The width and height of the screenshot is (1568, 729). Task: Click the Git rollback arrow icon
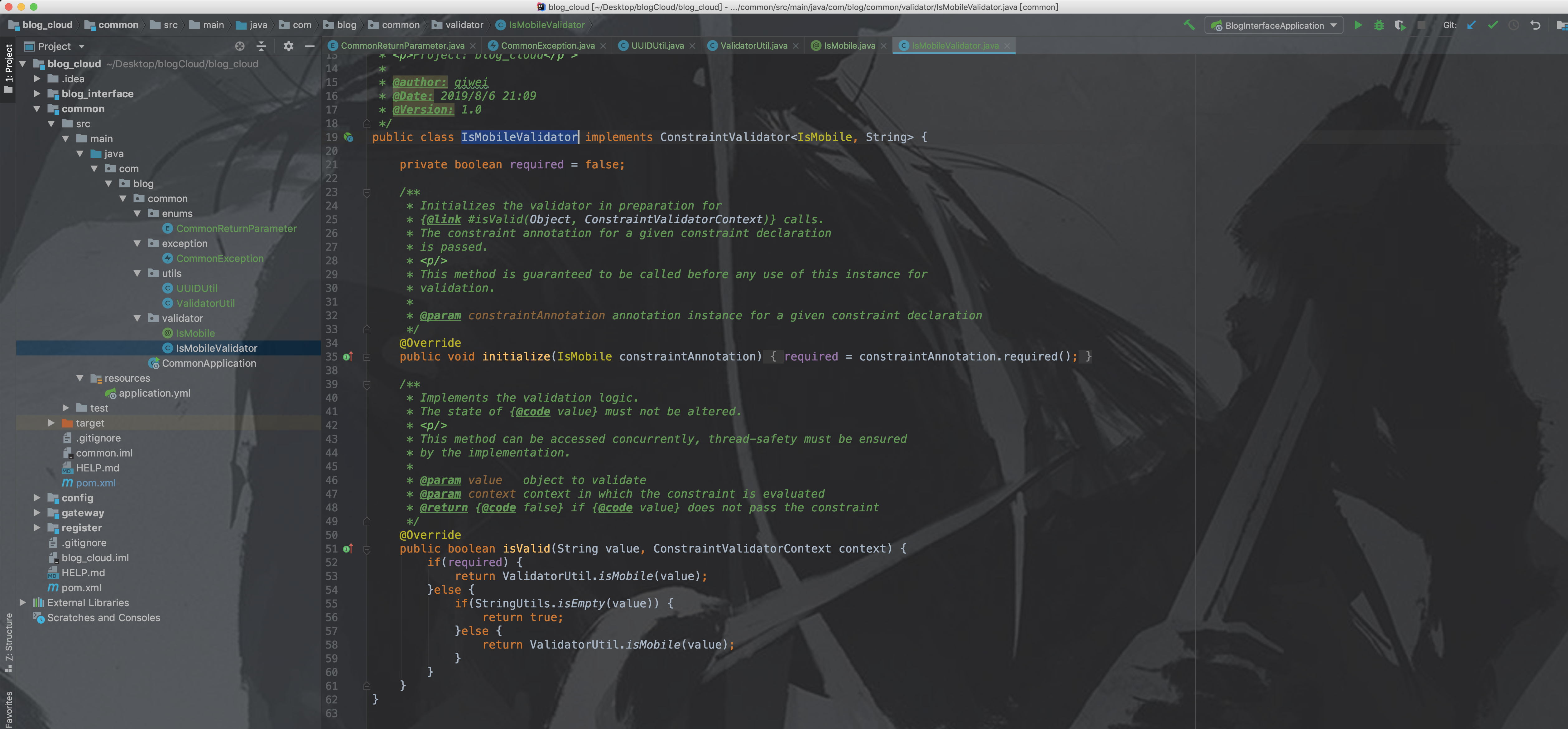pyautogui.click(x=1535, y=25)
